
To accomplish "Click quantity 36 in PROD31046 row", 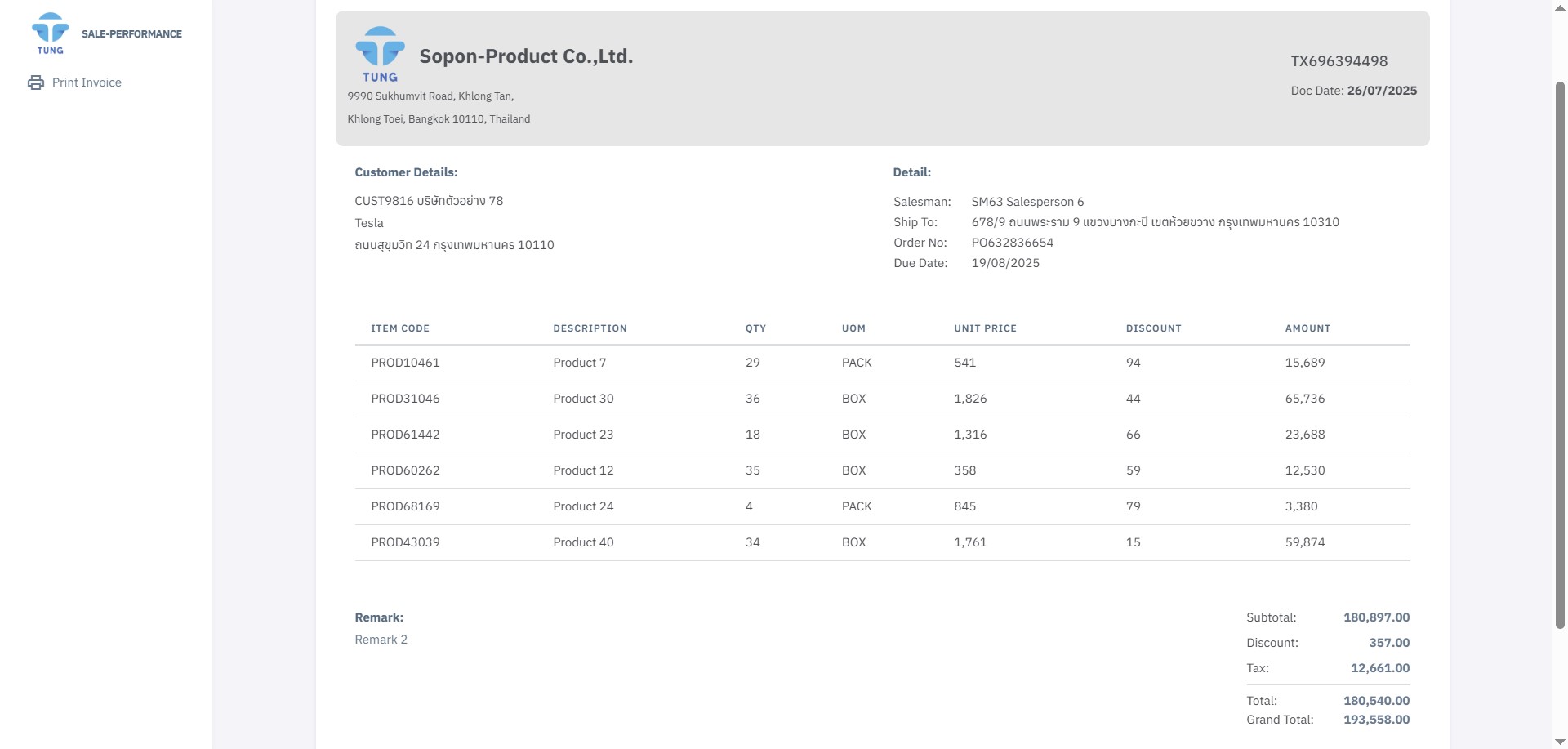I will (x=753, y=399).
